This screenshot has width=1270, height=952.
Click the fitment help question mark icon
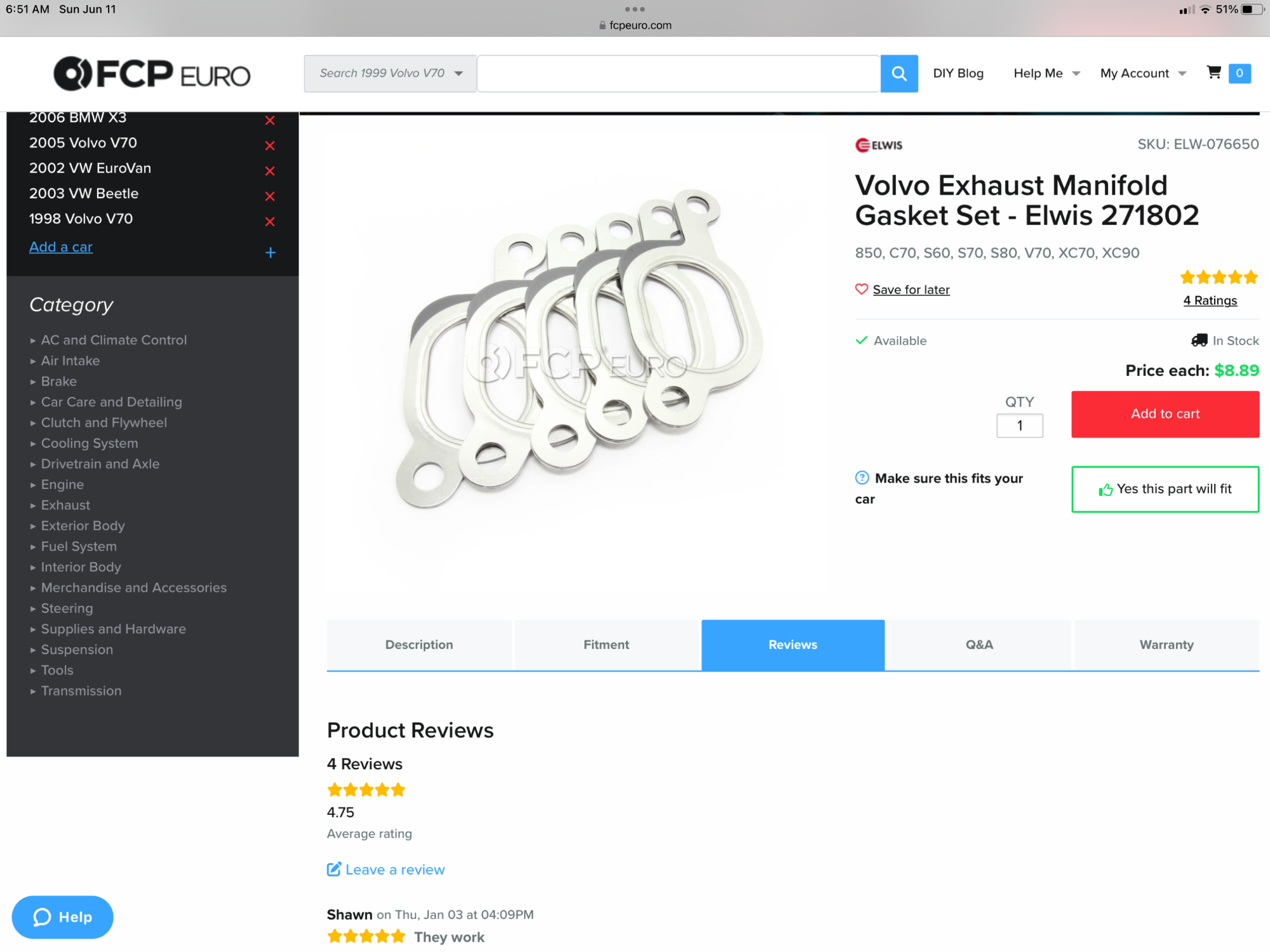pyautogui.click(x=862, y=478)
